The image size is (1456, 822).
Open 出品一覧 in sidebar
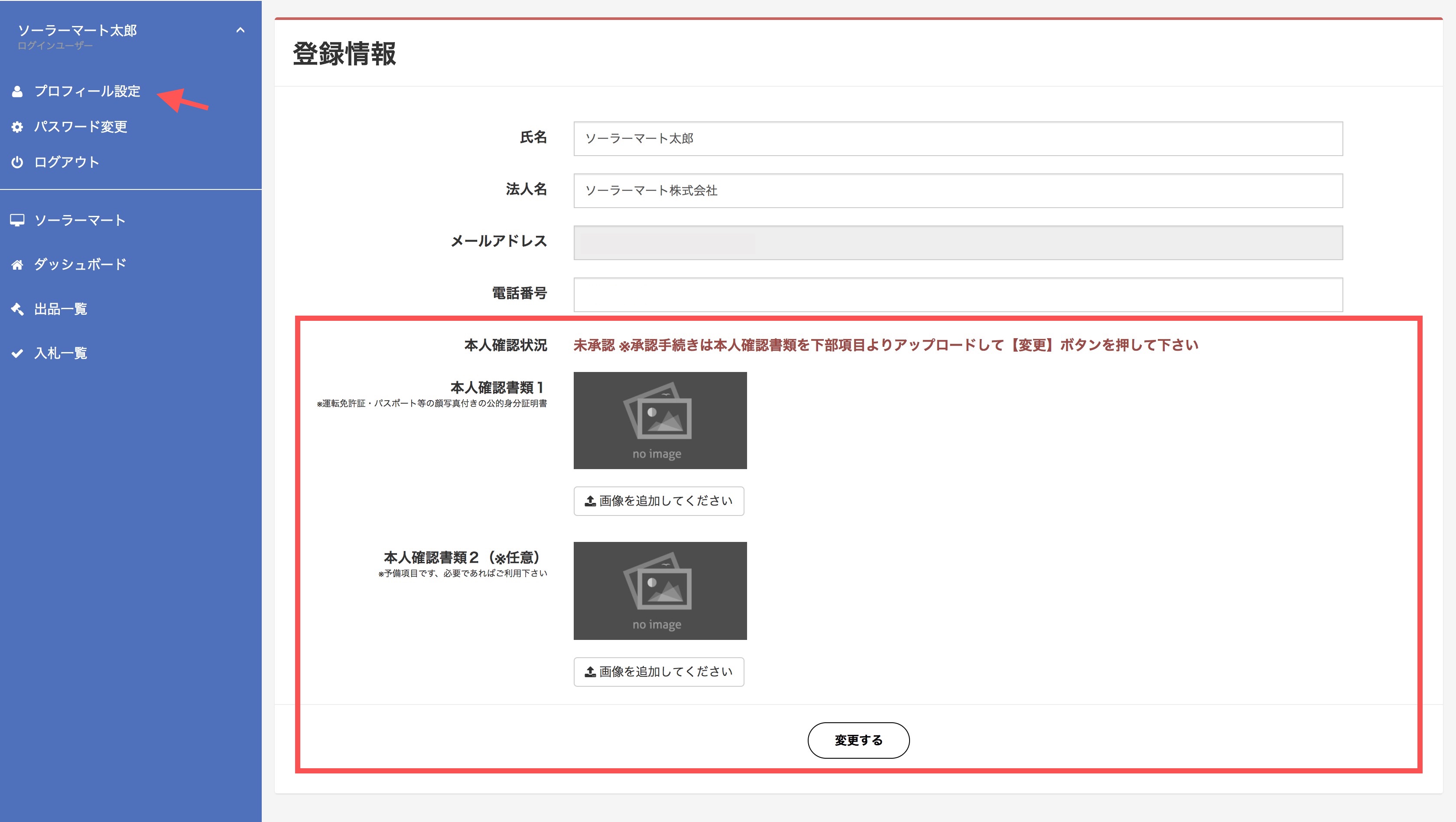tap(61, 309)
